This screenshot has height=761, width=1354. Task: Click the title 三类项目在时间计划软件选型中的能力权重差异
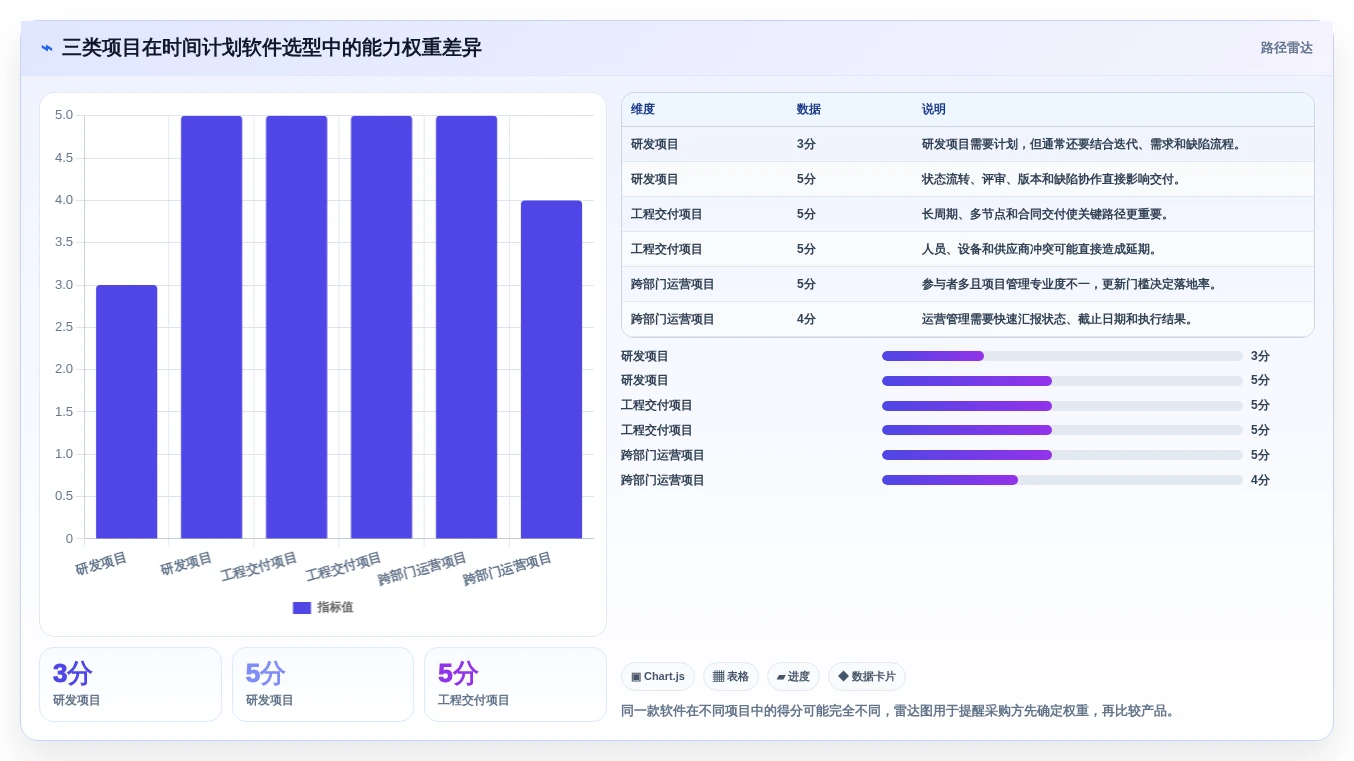[x=271, y=48]
